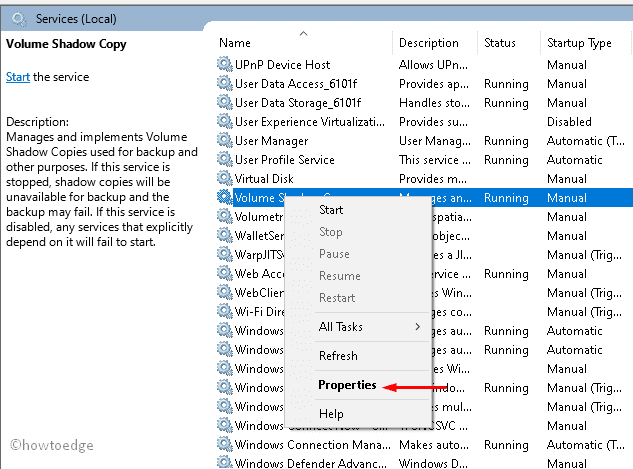Click the Virtual Disk service gear icon
Screen dimensions: 633x469
click(224, 179)
